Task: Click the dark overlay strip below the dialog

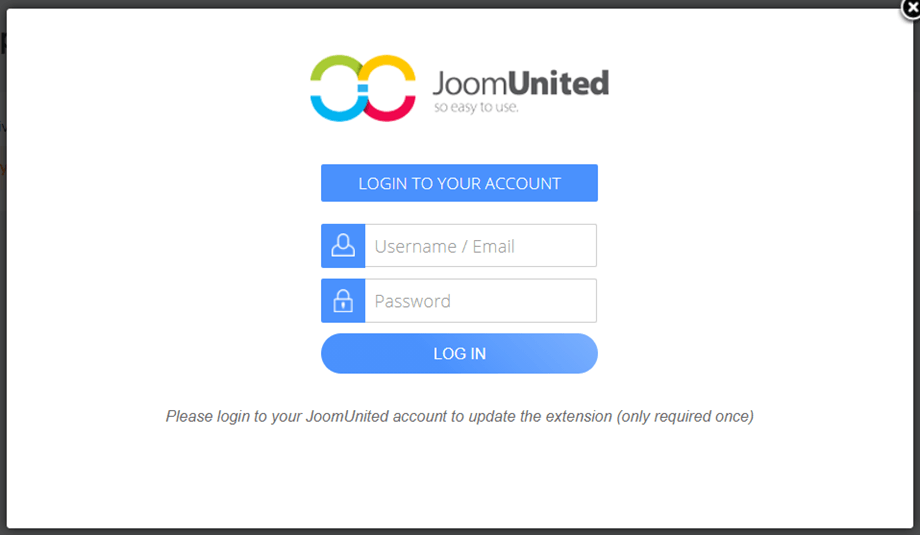Action: [460, 531]
